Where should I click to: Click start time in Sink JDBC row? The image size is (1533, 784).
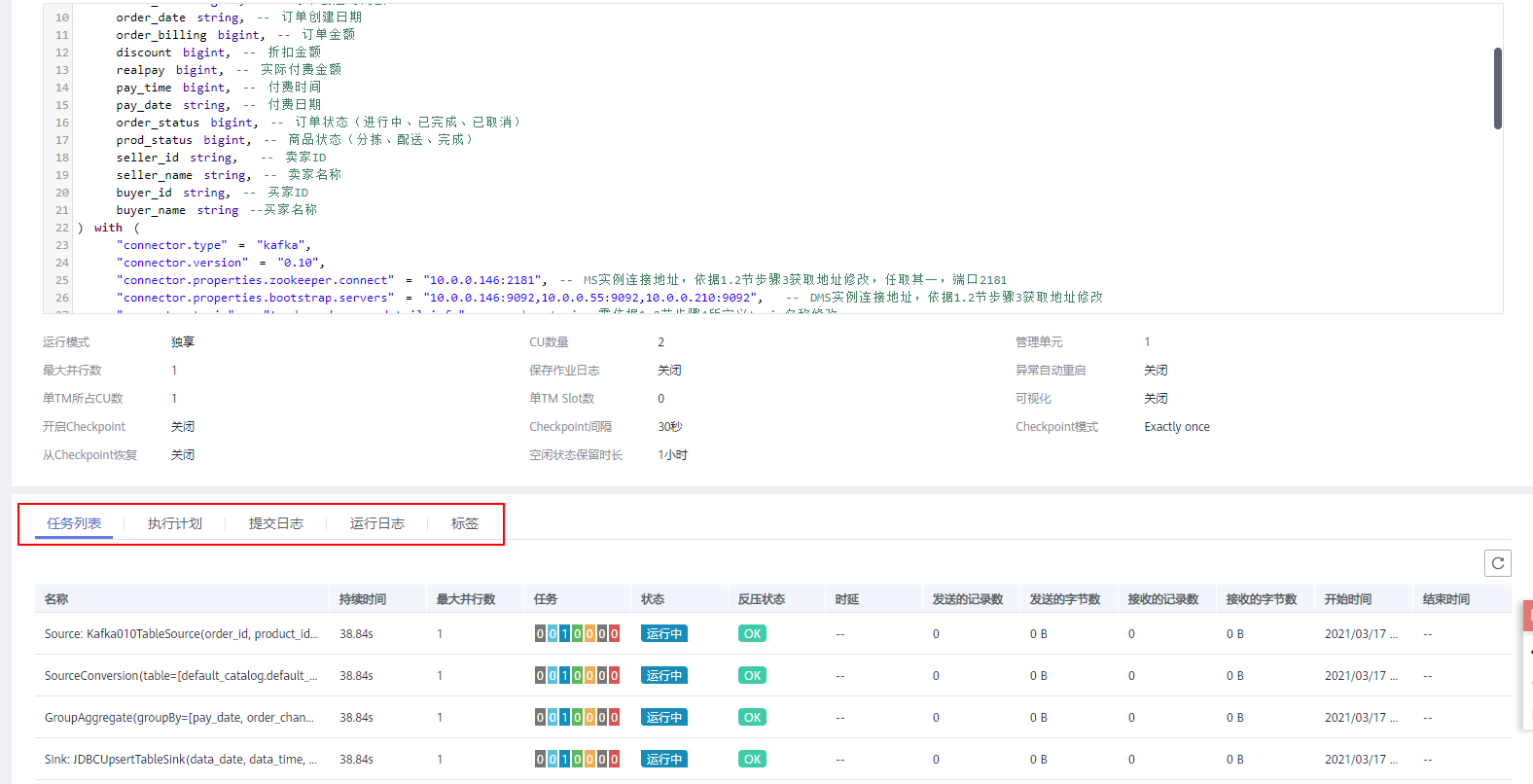[x=1361, y=760]
